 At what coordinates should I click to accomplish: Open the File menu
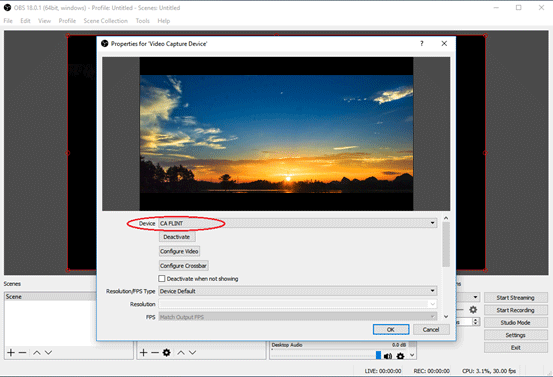coord(8,21)
